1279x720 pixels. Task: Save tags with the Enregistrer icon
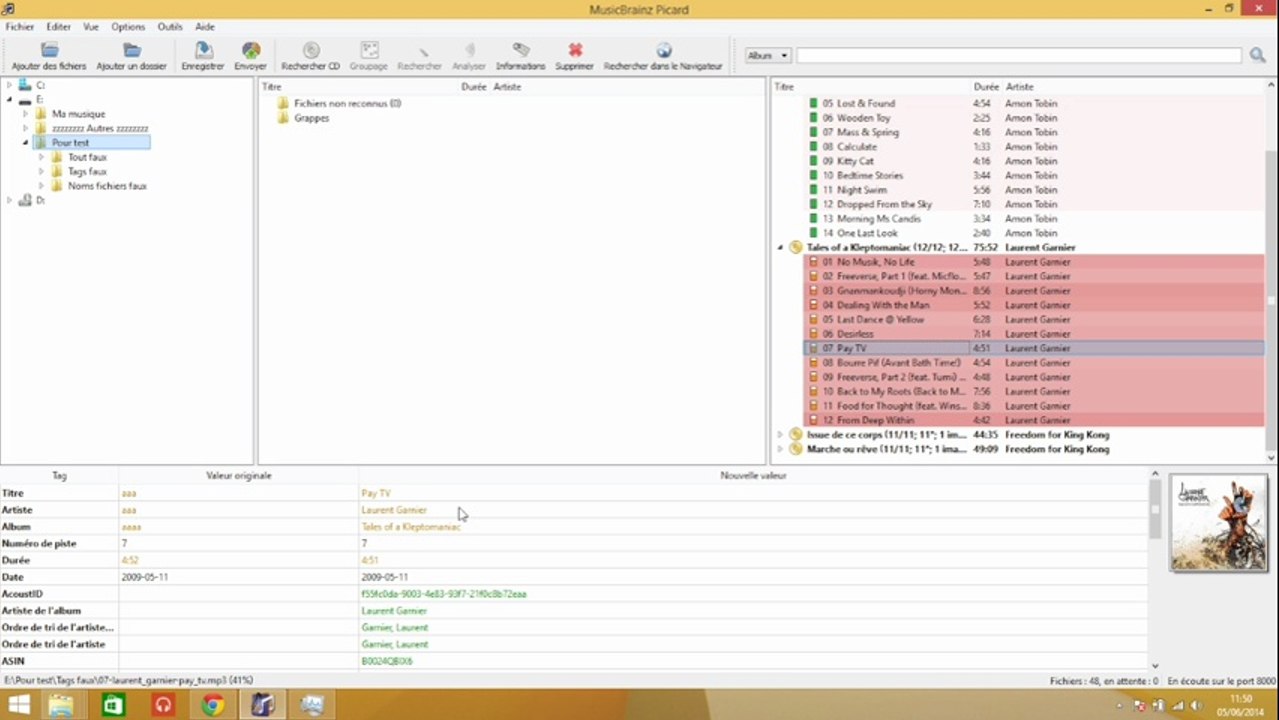click(x=203, y=50)
